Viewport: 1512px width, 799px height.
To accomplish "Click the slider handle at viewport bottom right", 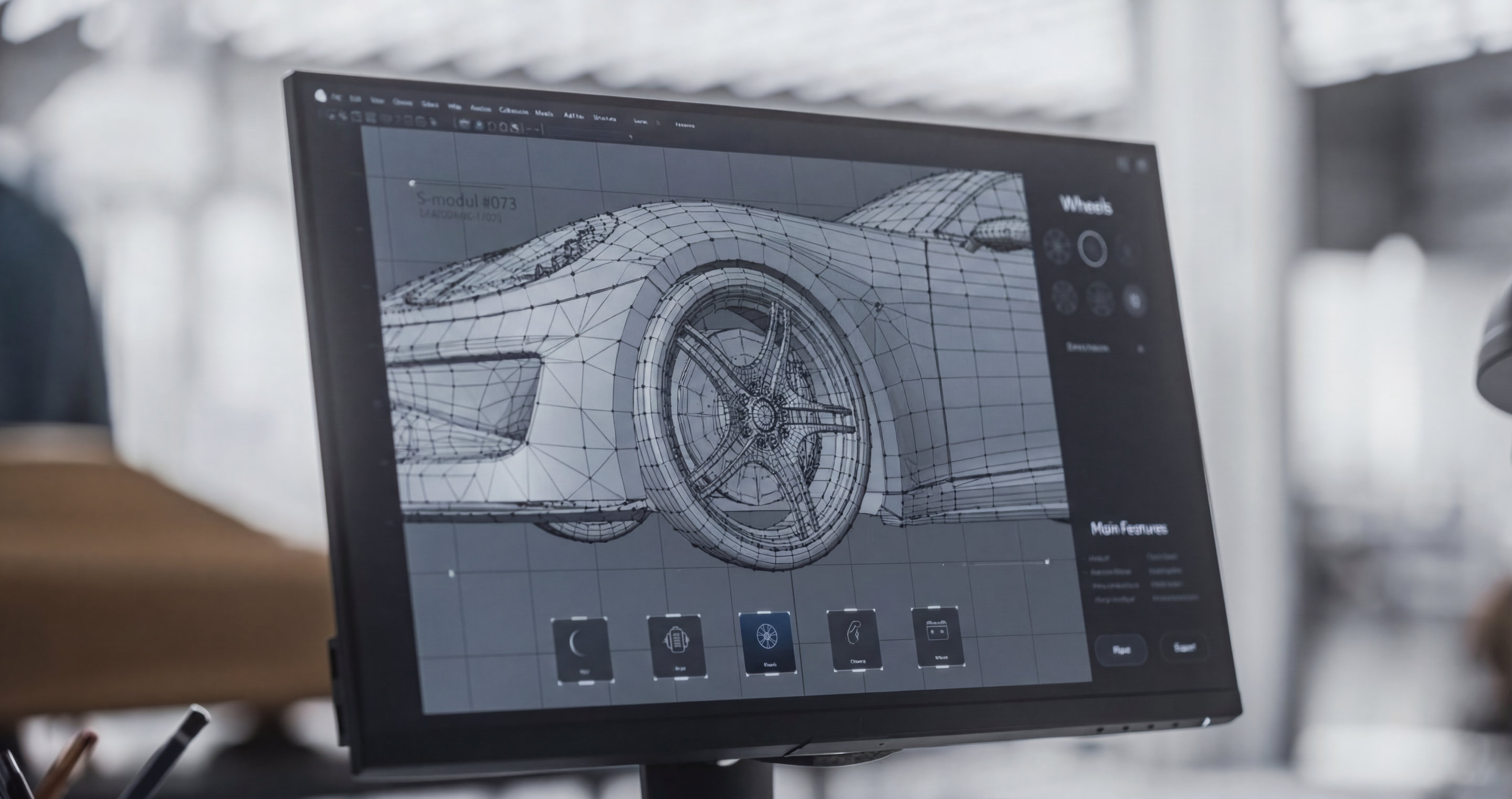I will point(1047,562).
